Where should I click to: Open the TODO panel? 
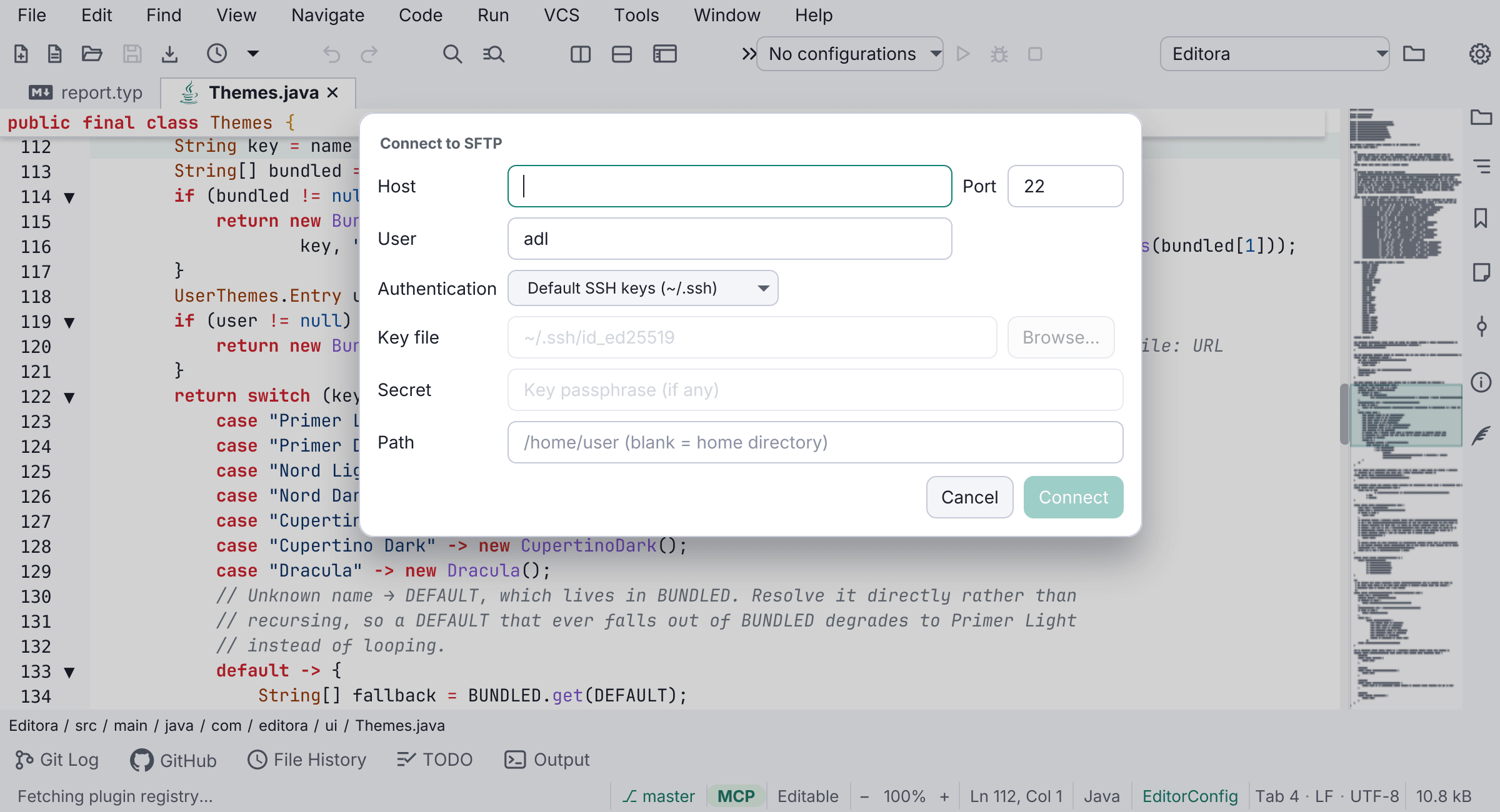pyautogui.click(x=434, y=760)
